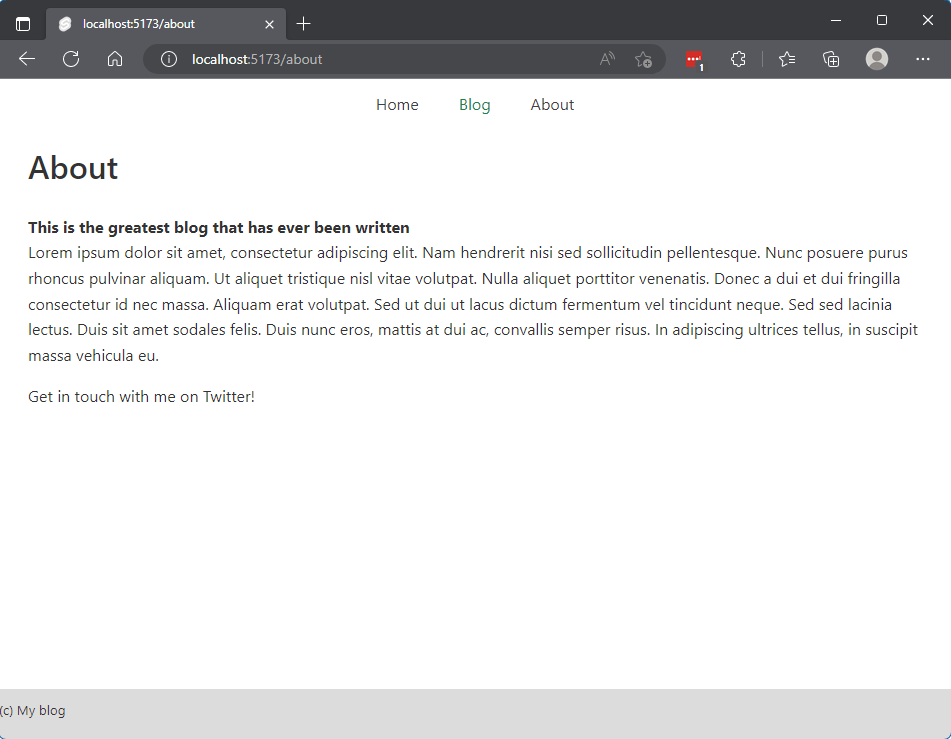
Task: Open the red extension with notification badge
Action: (x=694, y=59)
